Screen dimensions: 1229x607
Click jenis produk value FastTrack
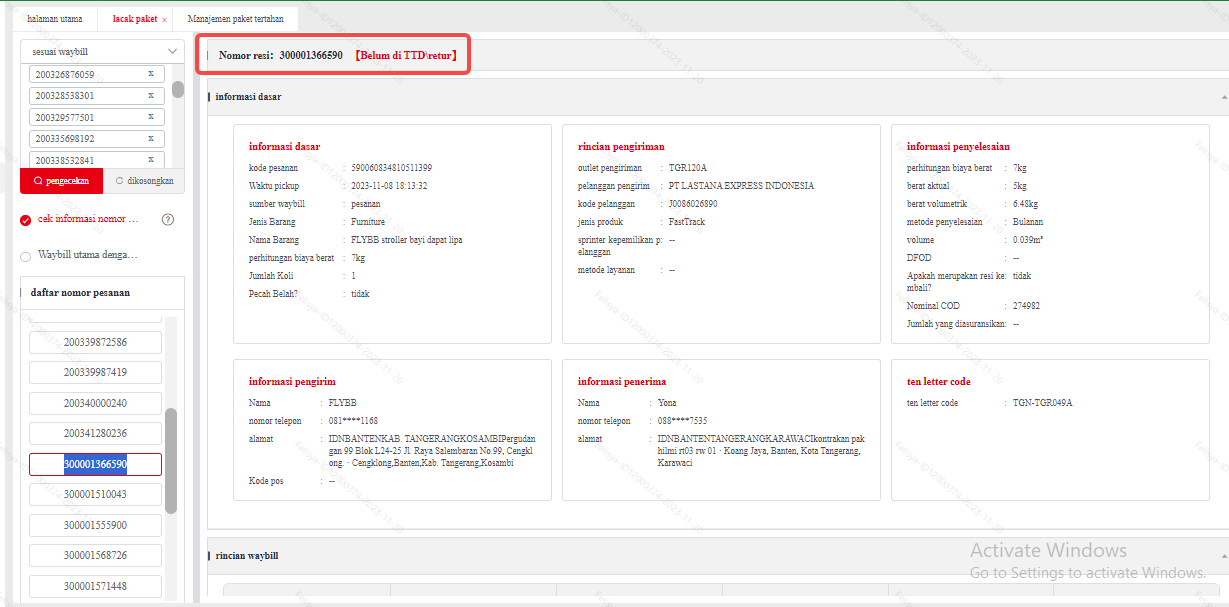(x=687, y=222)
